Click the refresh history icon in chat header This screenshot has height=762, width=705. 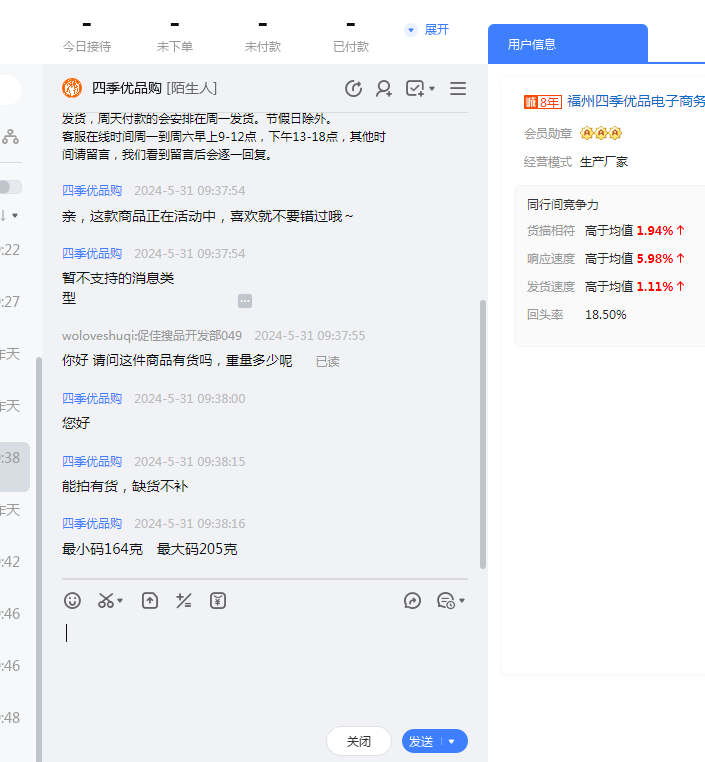pos(353,89)
